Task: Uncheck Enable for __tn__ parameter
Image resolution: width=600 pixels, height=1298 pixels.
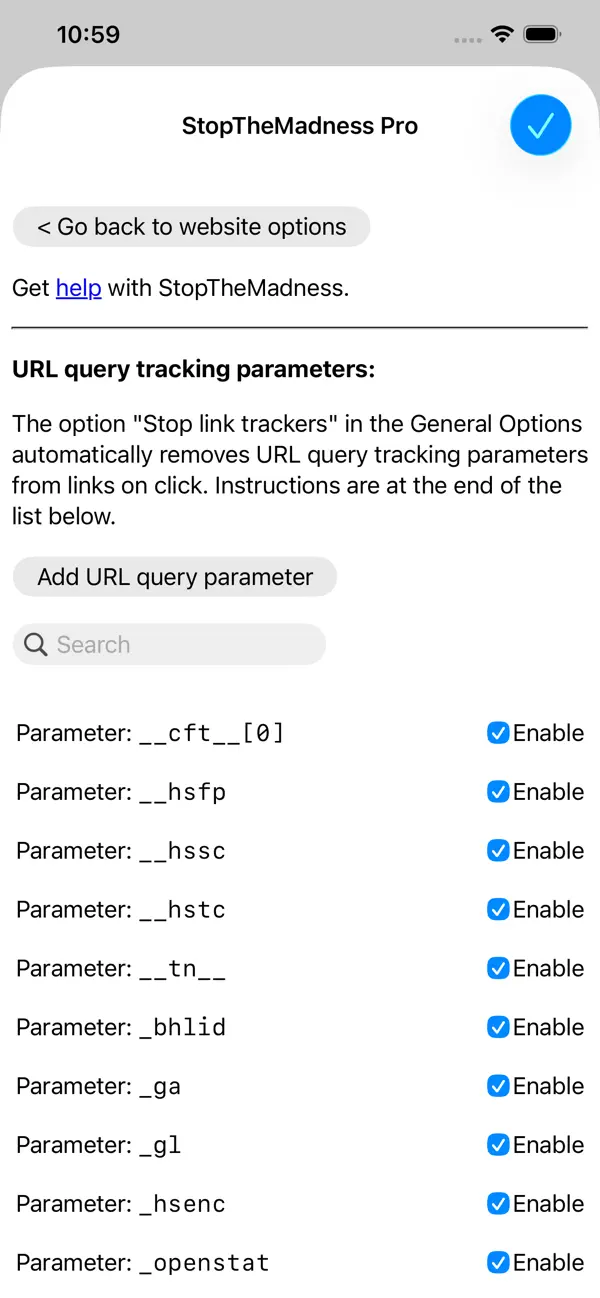Action: click(498, 968)
